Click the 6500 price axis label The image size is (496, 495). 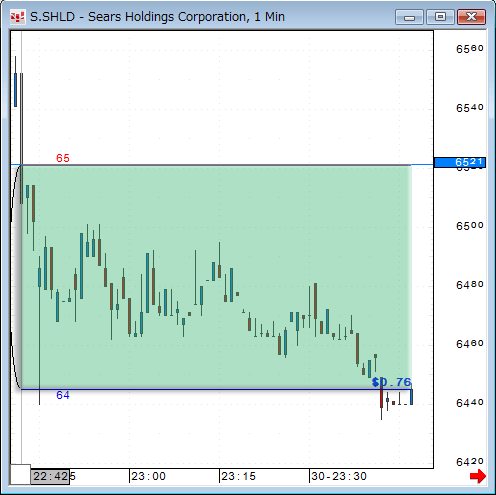(x=470, y=226)
